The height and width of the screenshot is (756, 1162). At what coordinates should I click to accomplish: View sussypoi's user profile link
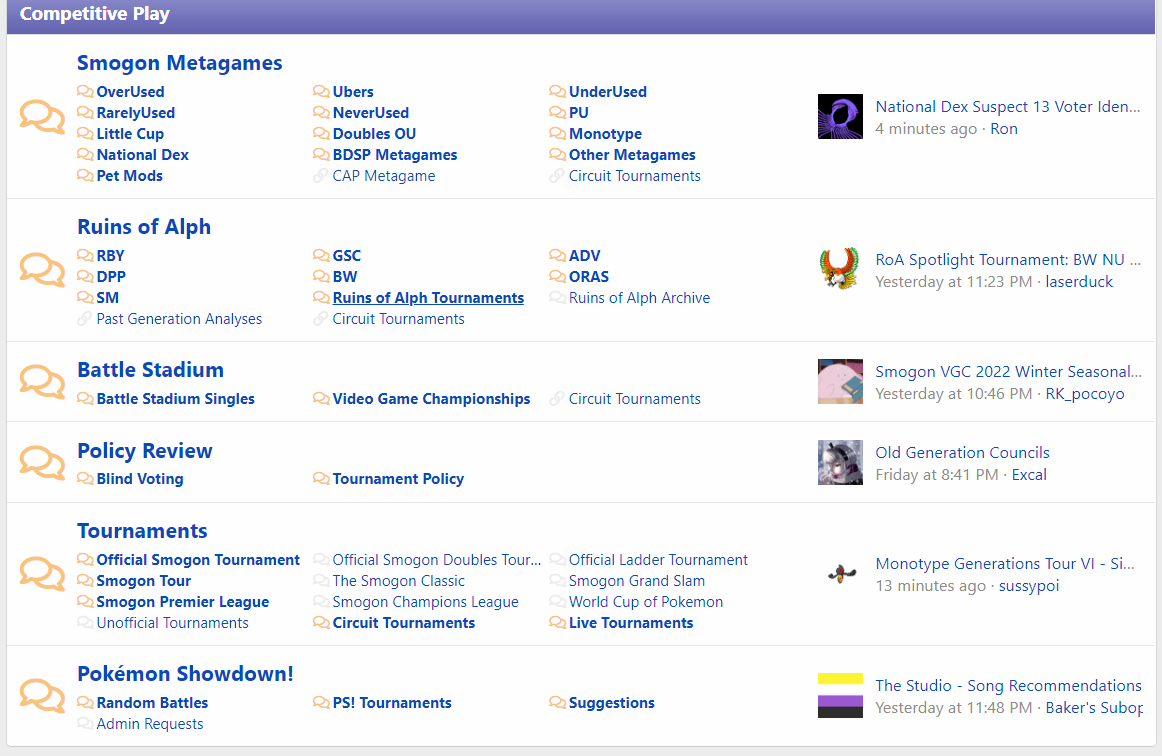pyautogui.click(x=1029, y=586)
